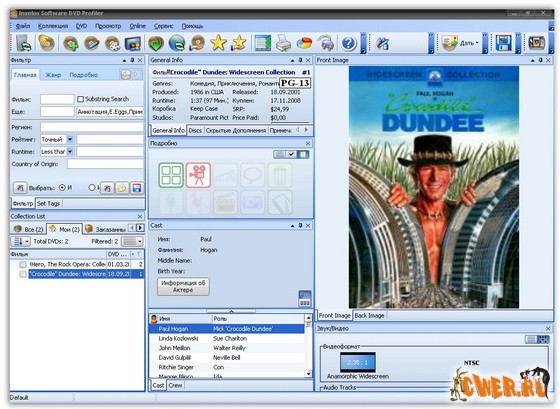Select the second radio button beside И
This screenshot has width=560, height=409.
click(x=92, y=187)
